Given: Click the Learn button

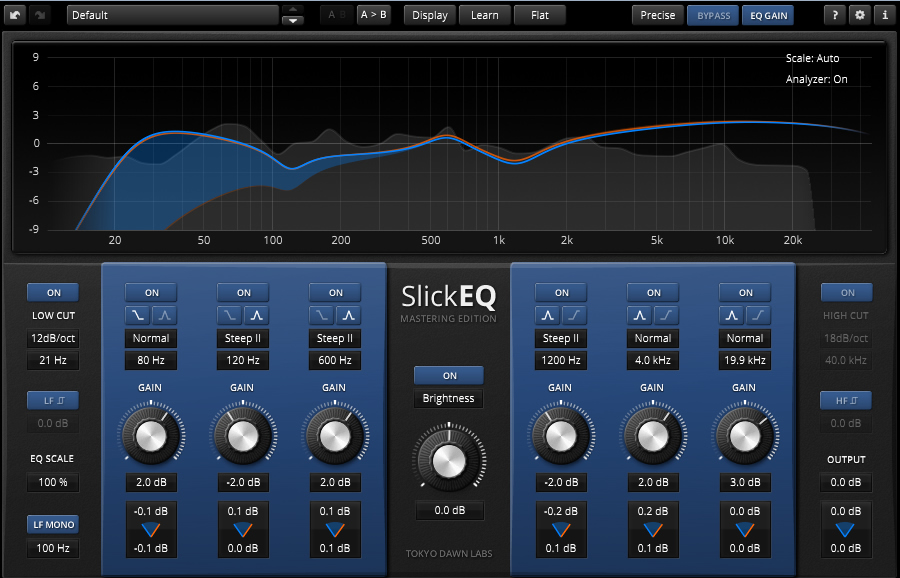Looking at the screenshot, I should pos(485,15).
